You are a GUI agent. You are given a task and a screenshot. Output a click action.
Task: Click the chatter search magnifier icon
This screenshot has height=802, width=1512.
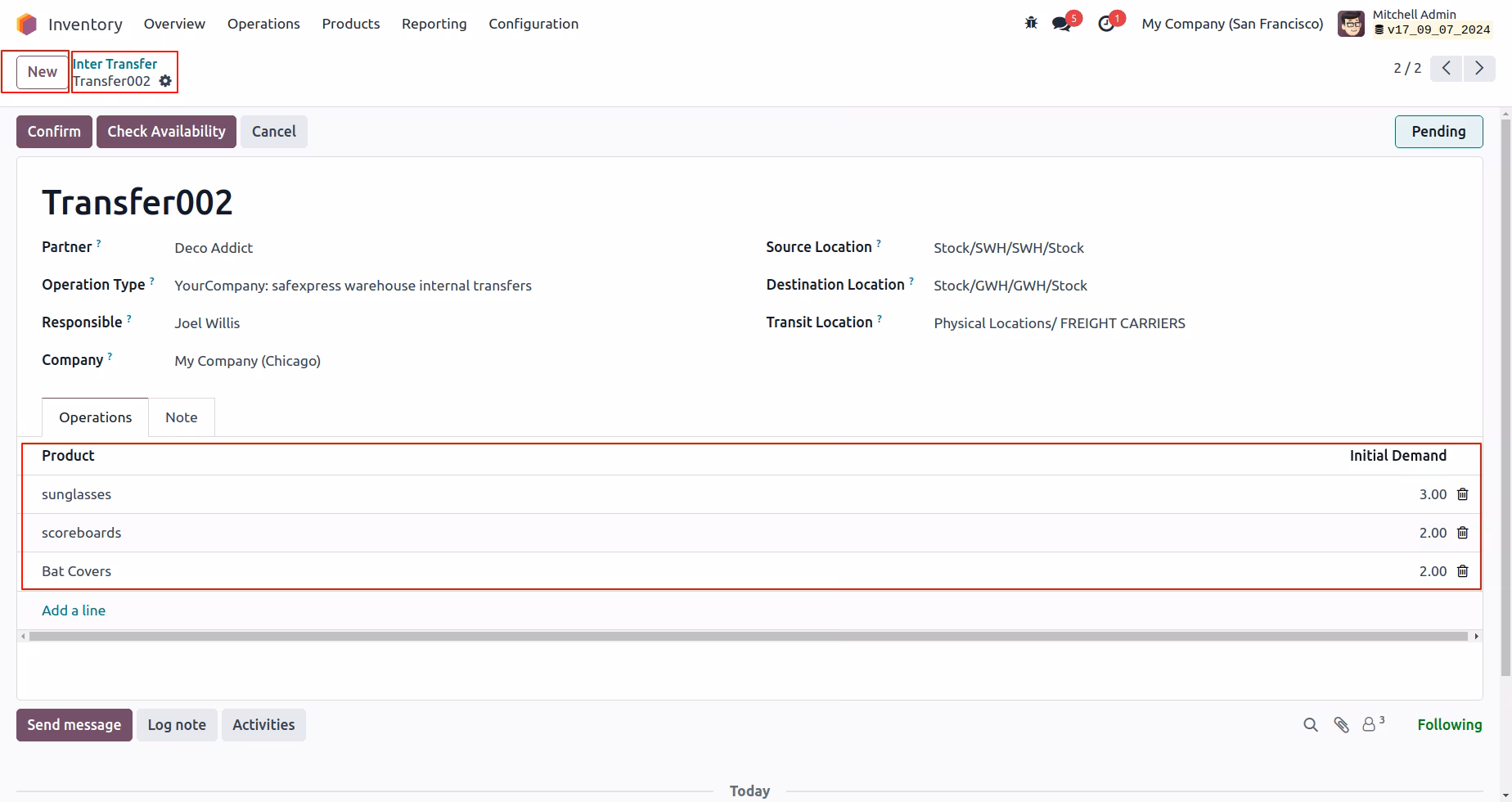[1311, 725]
